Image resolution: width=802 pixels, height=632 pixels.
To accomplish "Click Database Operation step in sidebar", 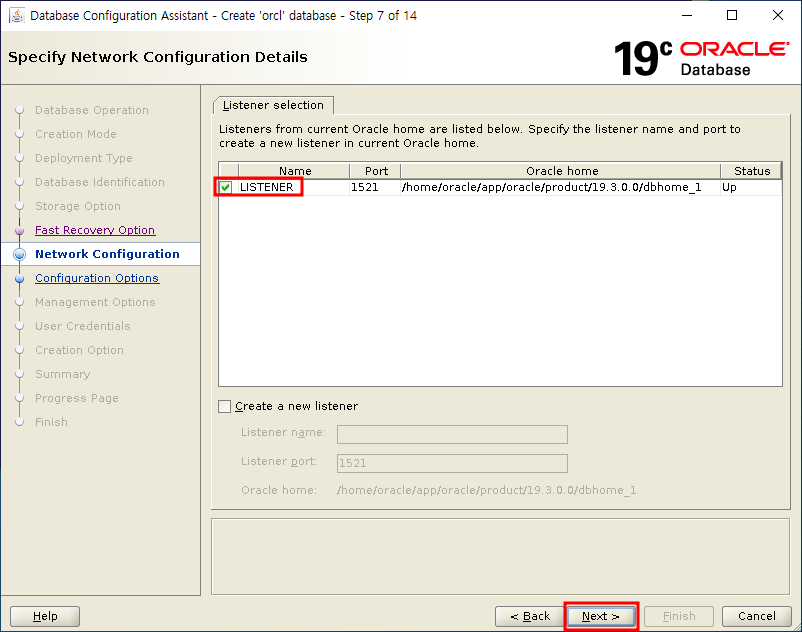I will point(92,110).
